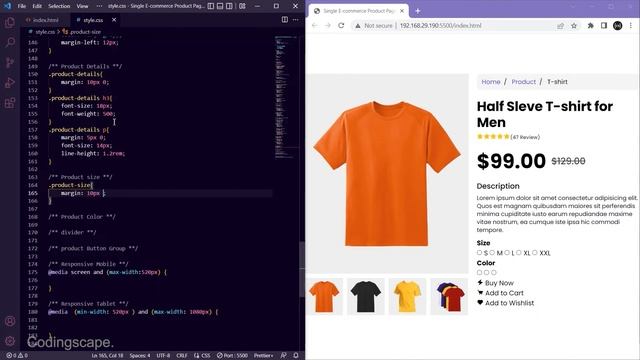Open the Extensions view in VS Code
640x360 pixels.
10,102
